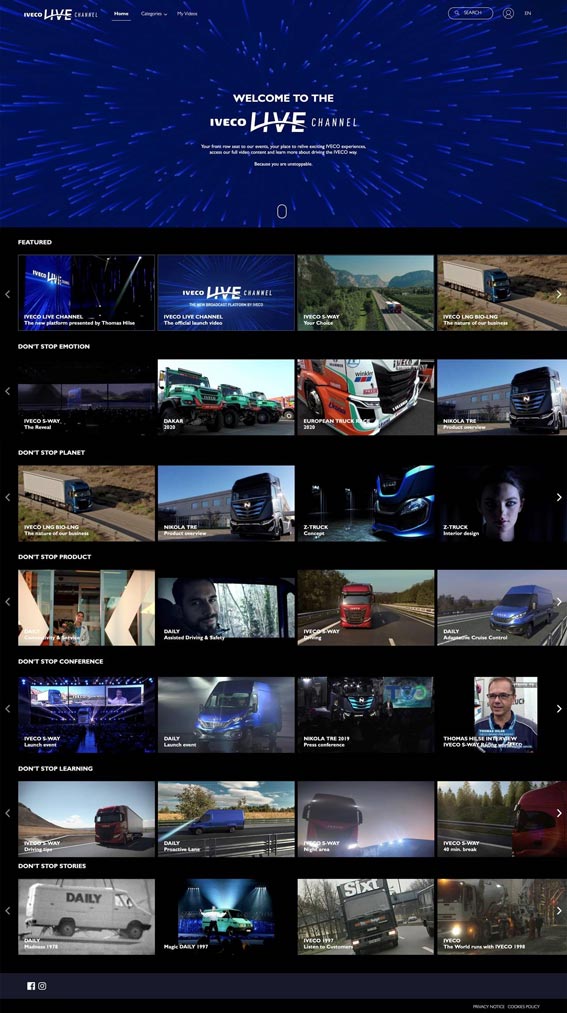Viewport: 567px width, 1013px height.
Task: Play the Z-TRUCK Interior design video
Action: coord(502,503)
